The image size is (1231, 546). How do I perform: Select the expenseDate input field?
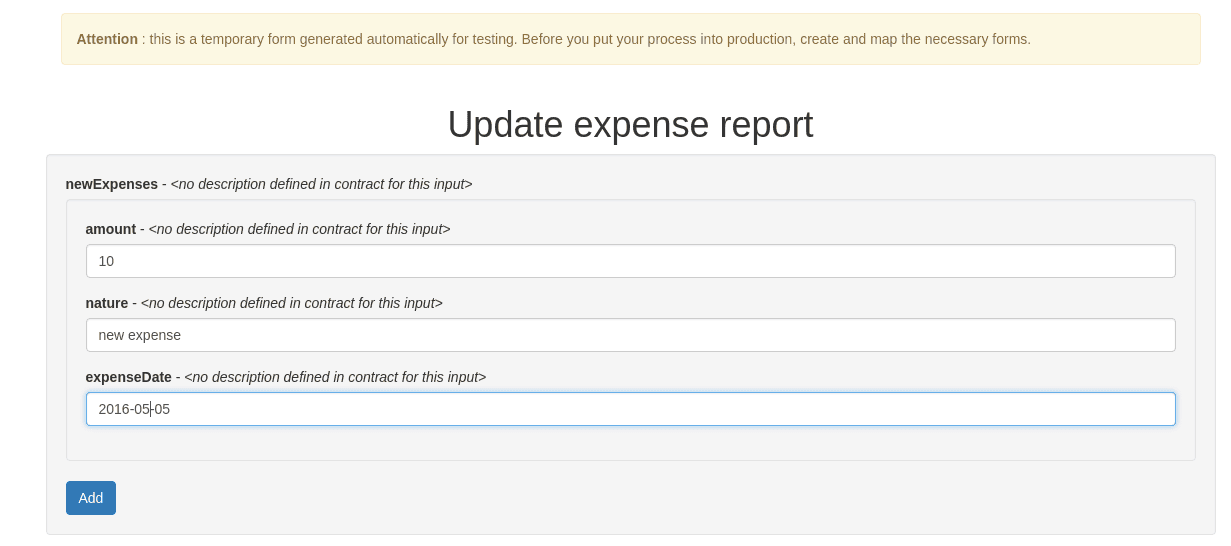(630, 409)
